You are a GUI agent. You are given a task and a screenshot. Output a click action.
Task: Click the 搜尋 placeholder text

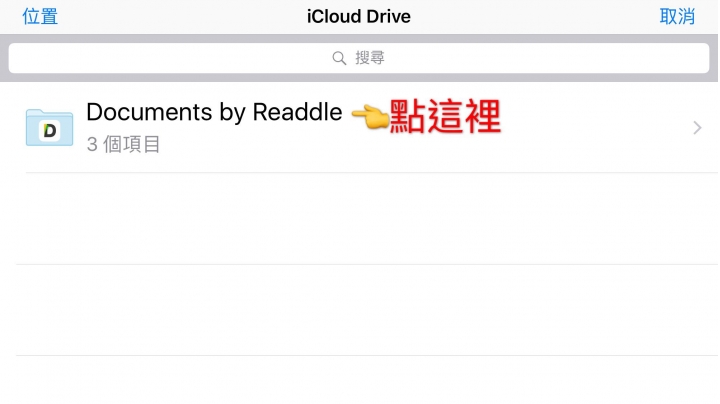(370, 58)
